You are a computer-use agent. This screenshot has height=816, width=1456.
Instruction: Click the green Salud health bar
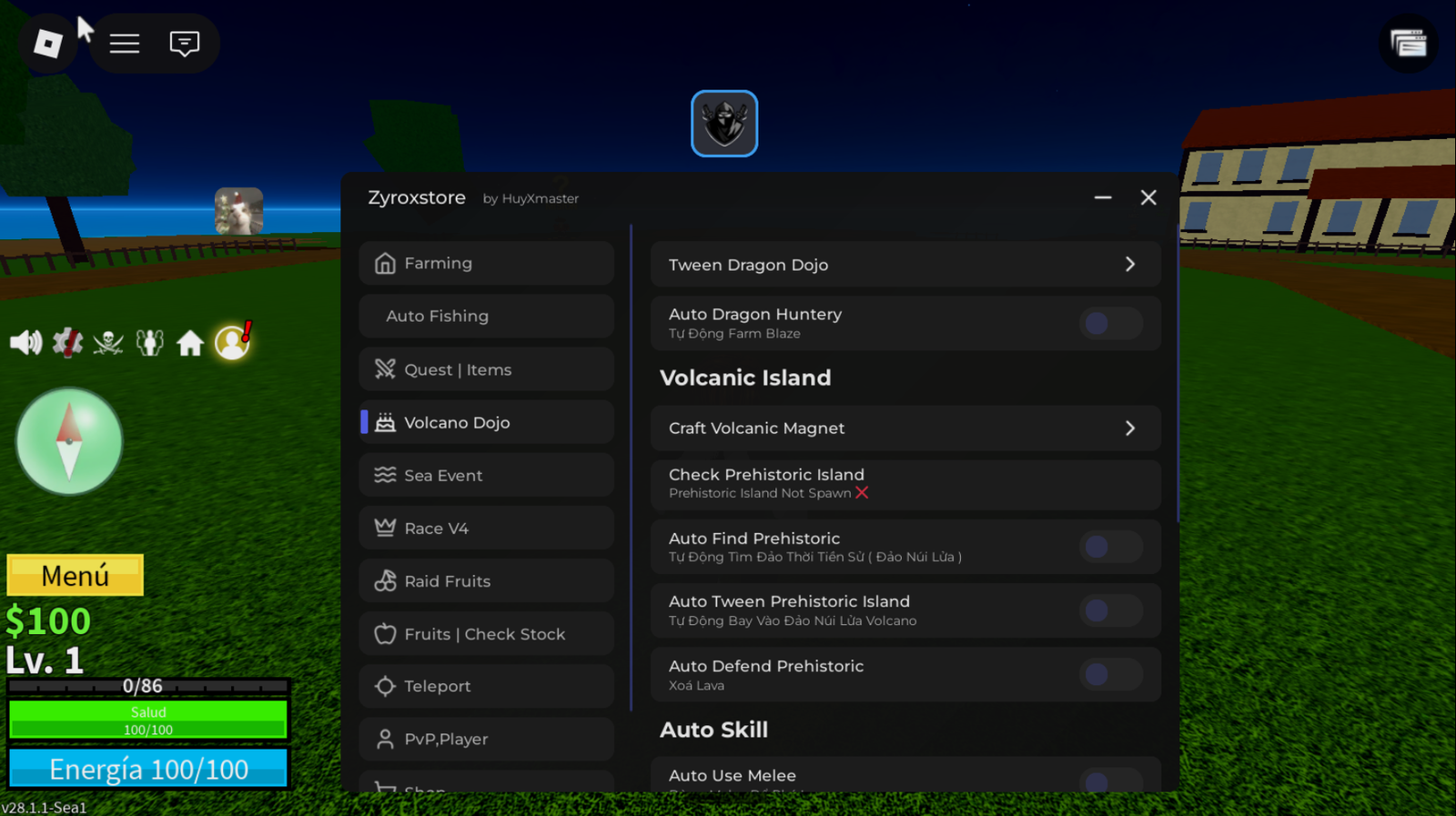pyautogui.click(x=148, y=720)
